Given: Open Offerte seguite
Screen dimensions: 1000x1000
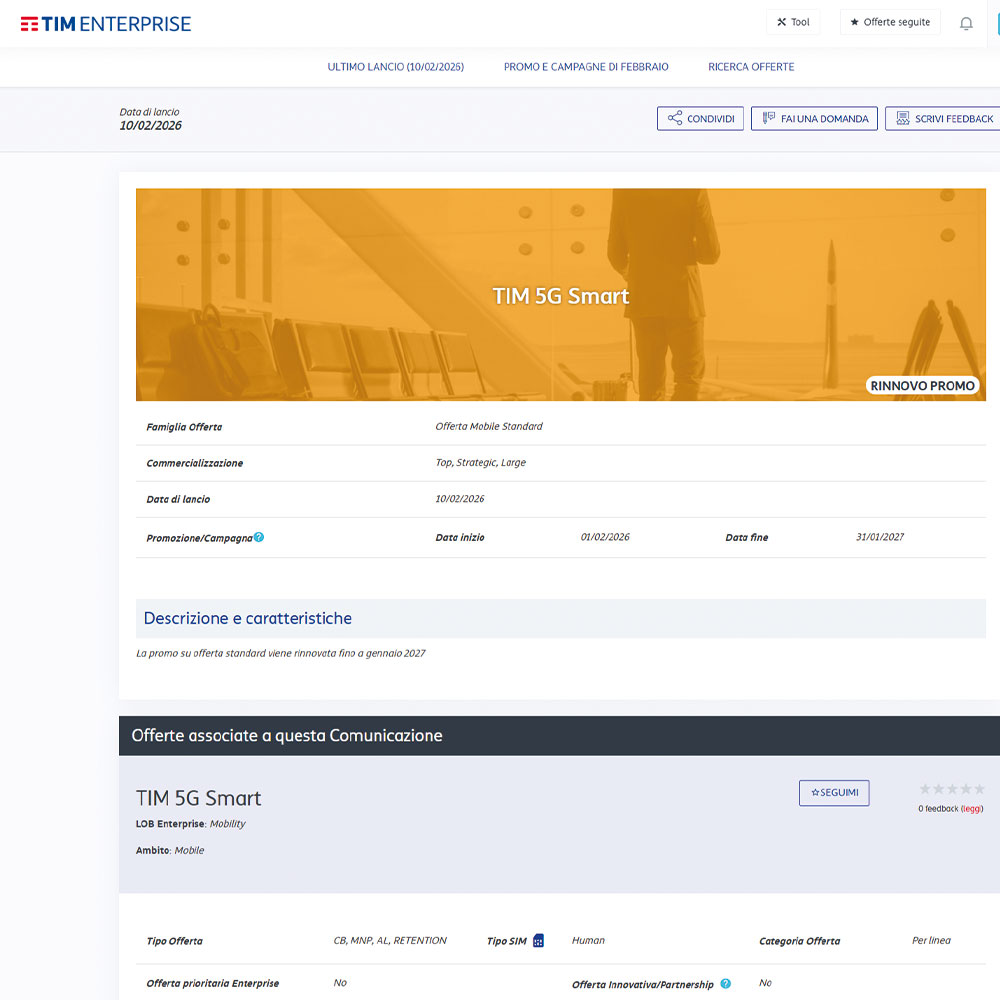Looking at the screenshot, I should [890, 22].
